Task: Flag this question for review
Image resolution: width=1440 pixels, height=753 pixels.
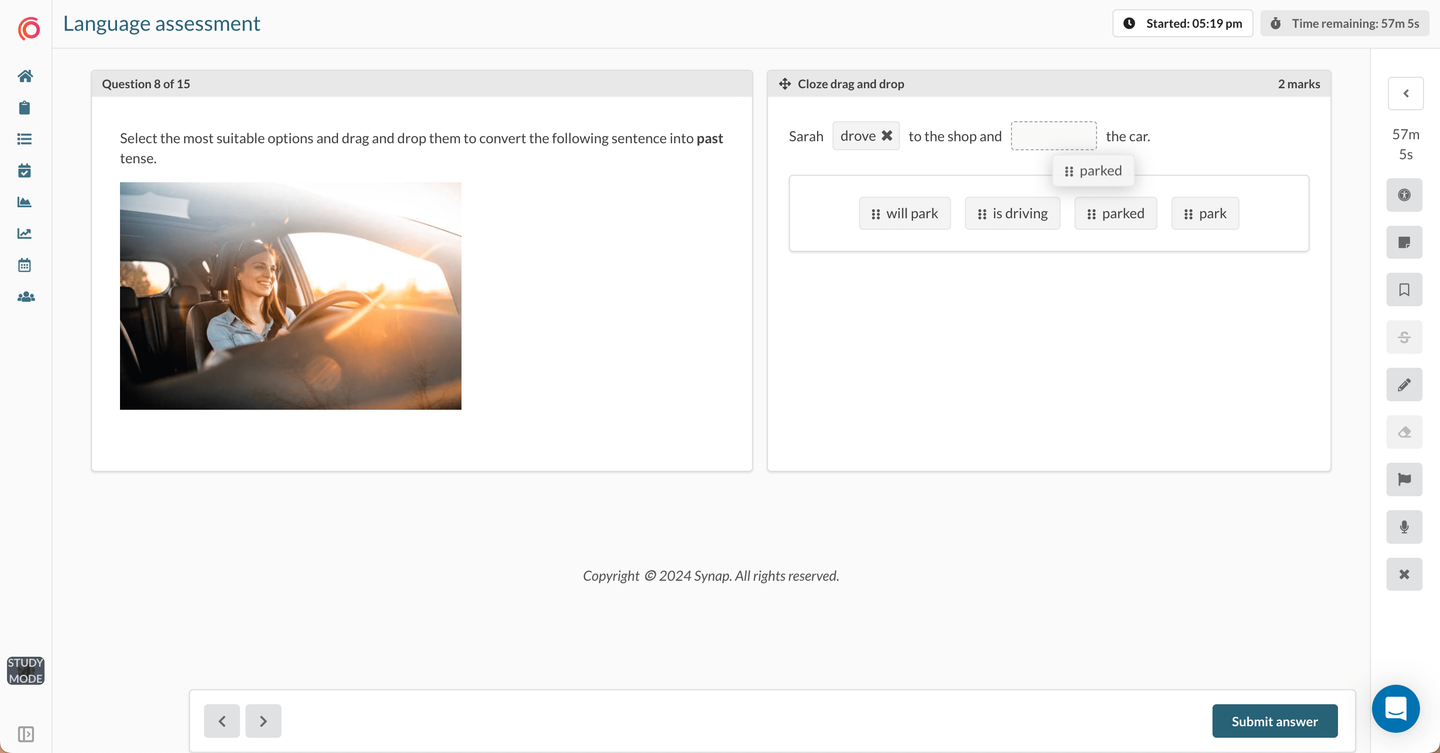Action: click(1404, 479)
